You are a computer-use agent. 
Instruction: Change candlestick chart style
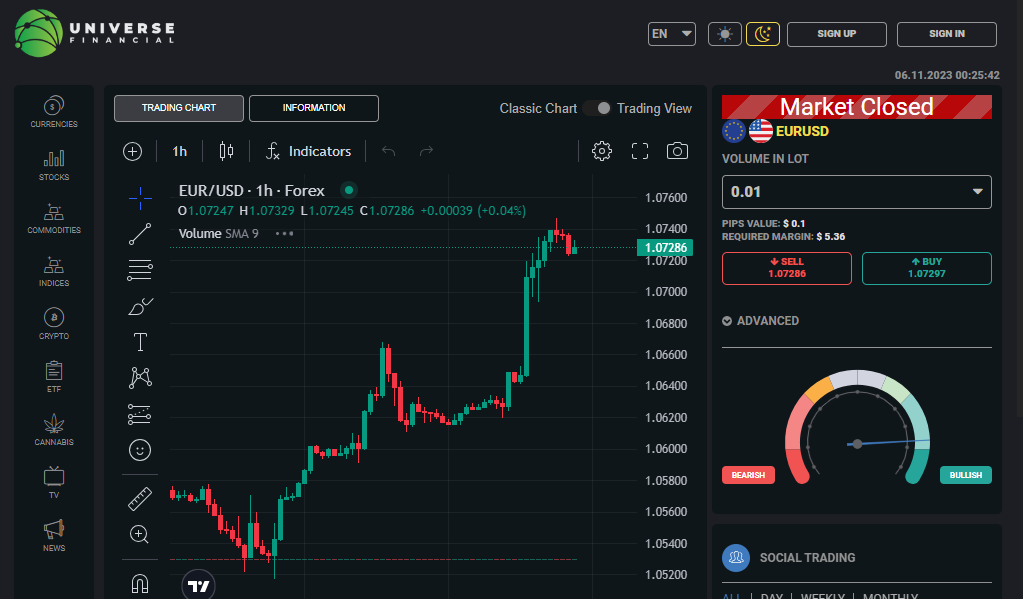pos(226,151)
